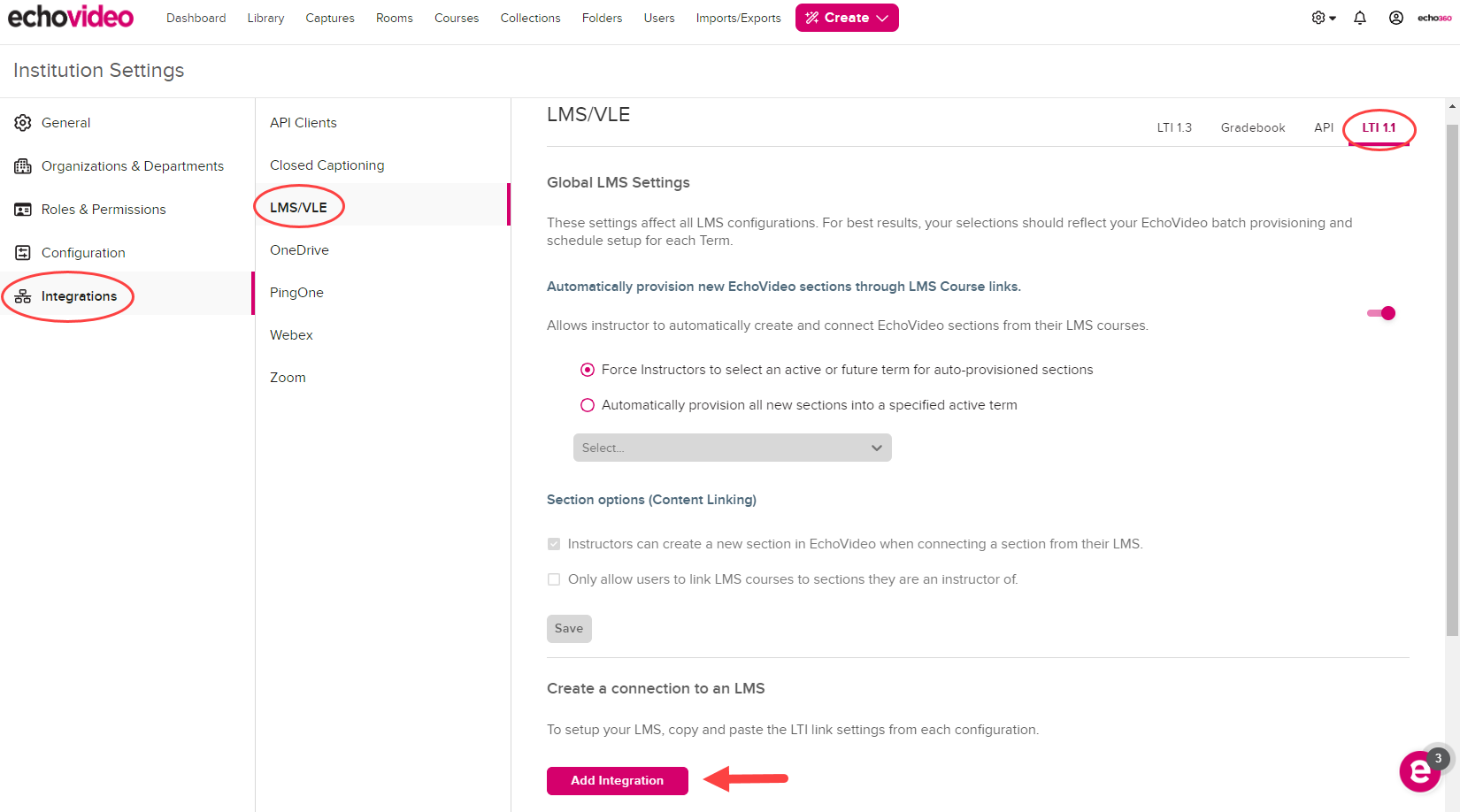
Task: Open the settings gear menu
Action: click(x=1318, y=18)
